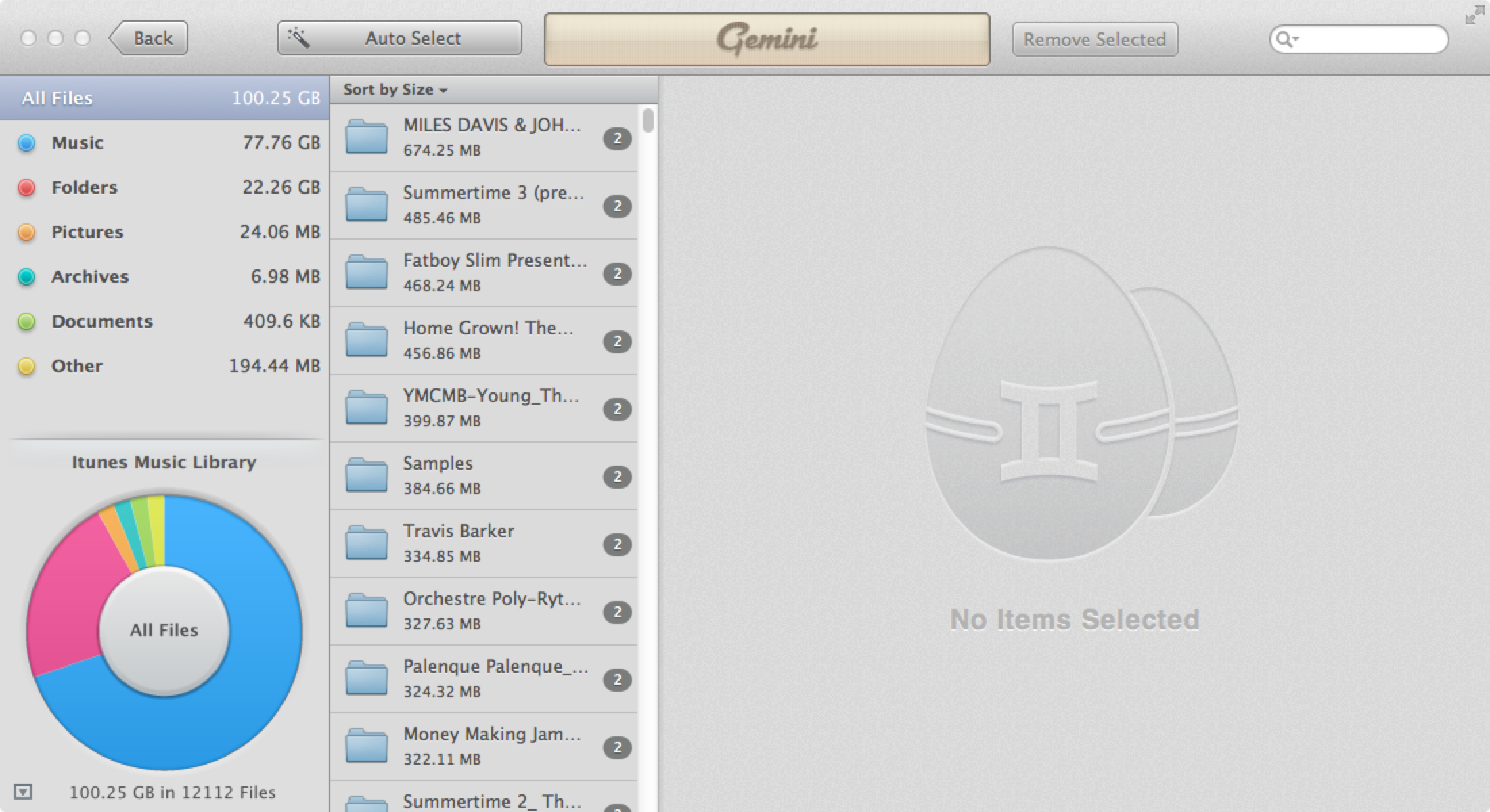The width and height of the screenshot is (1490, 812).
Task: Click the Fatboy Slim Present... folder icon
Action: click(366, 273)
